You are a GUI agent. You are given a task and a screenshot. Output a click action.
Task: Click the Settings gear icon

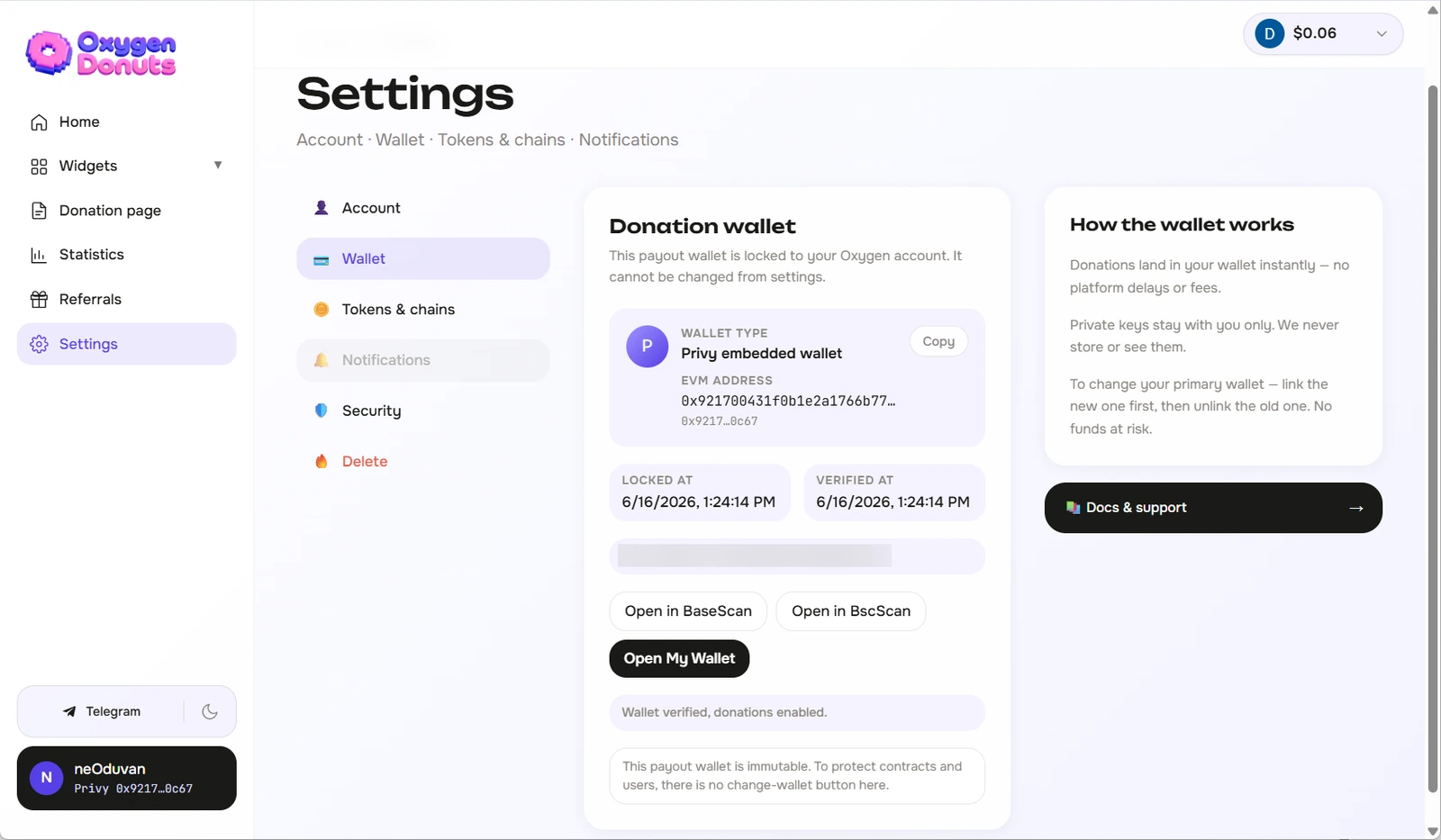click(x=39, y=344)
